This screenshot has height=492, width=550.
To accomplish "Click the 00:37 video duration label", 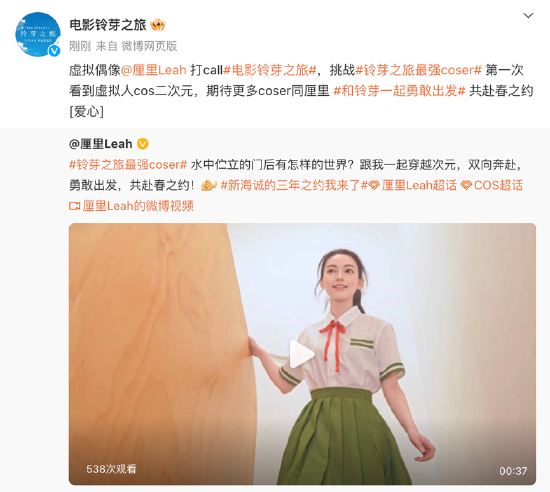I will tap(513, 471).
